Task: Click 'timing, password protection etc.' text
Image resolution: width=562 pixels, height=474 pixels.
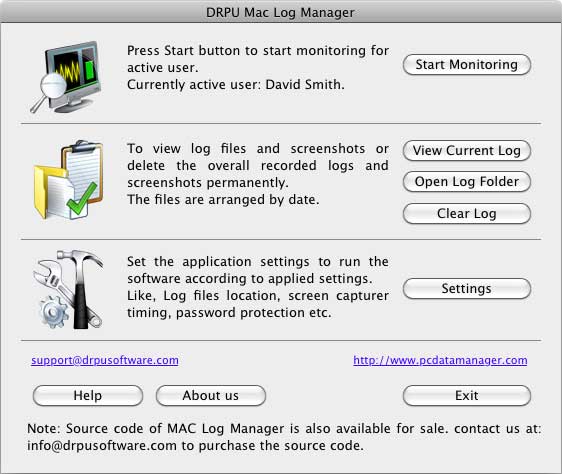Action: (x=229, y=313)
